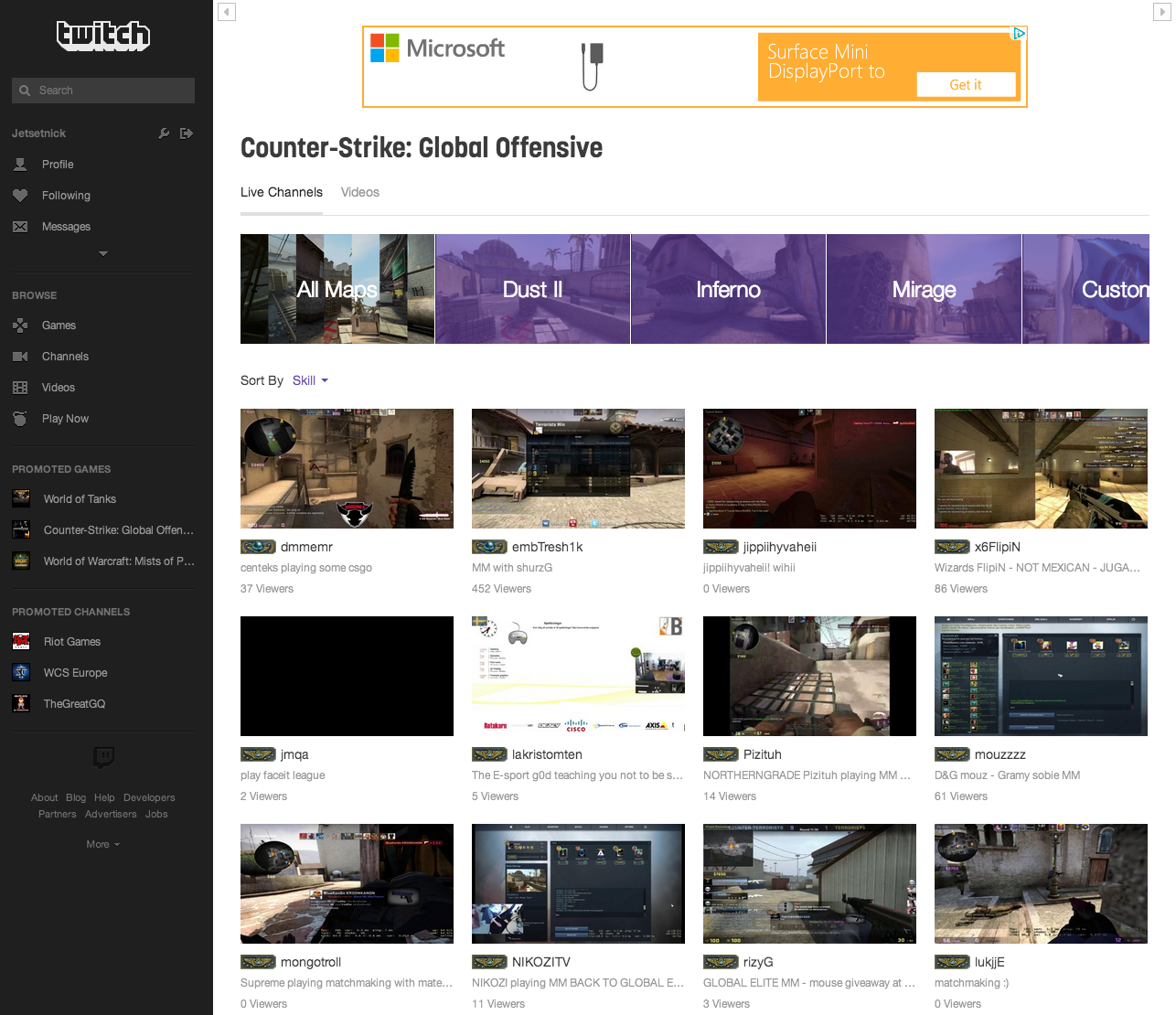
Task: Open settings via the wrench icon
Action: click(164, 133)
